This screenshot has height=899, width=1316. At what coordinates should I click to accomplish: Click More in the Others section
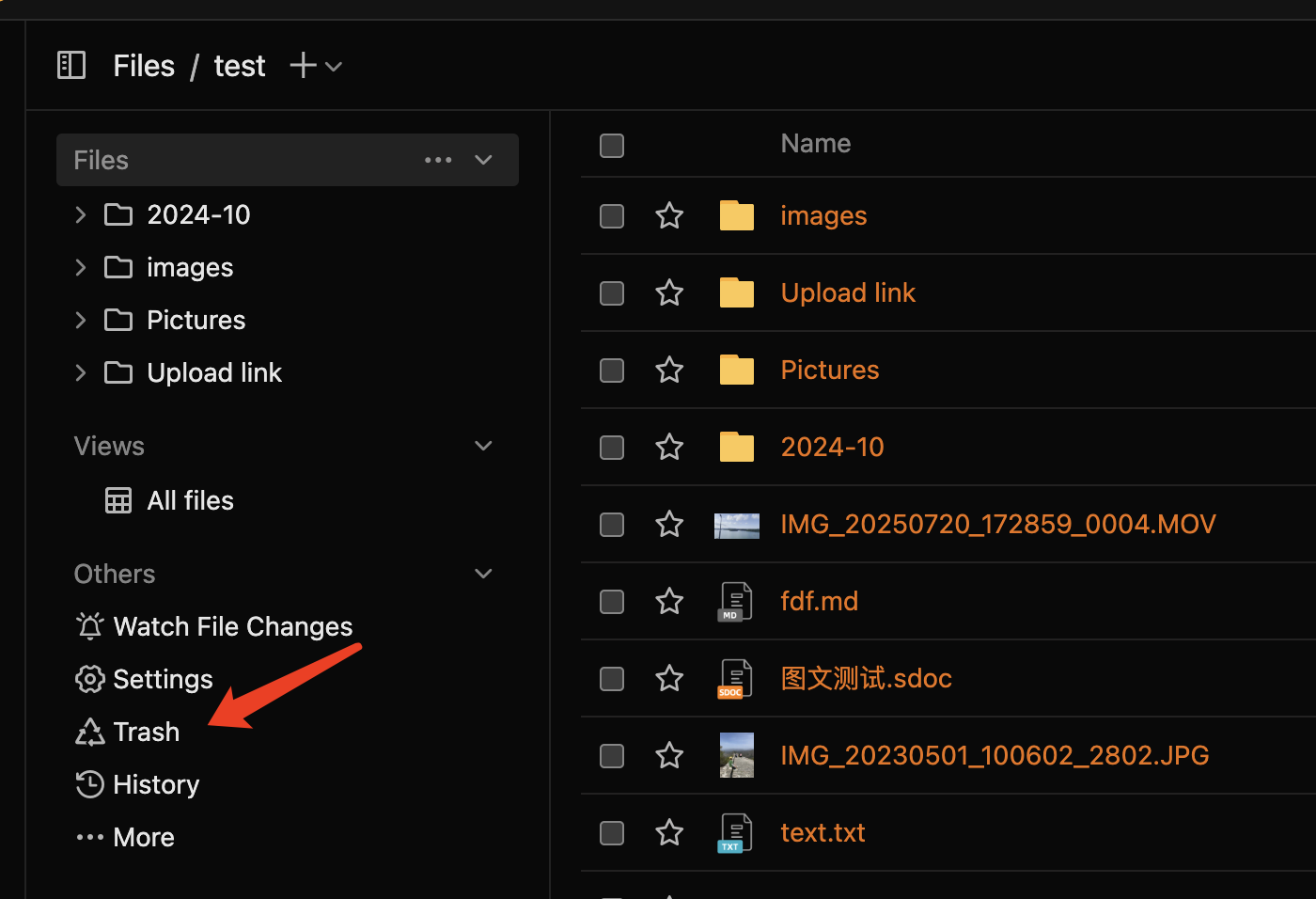point(143,837)
